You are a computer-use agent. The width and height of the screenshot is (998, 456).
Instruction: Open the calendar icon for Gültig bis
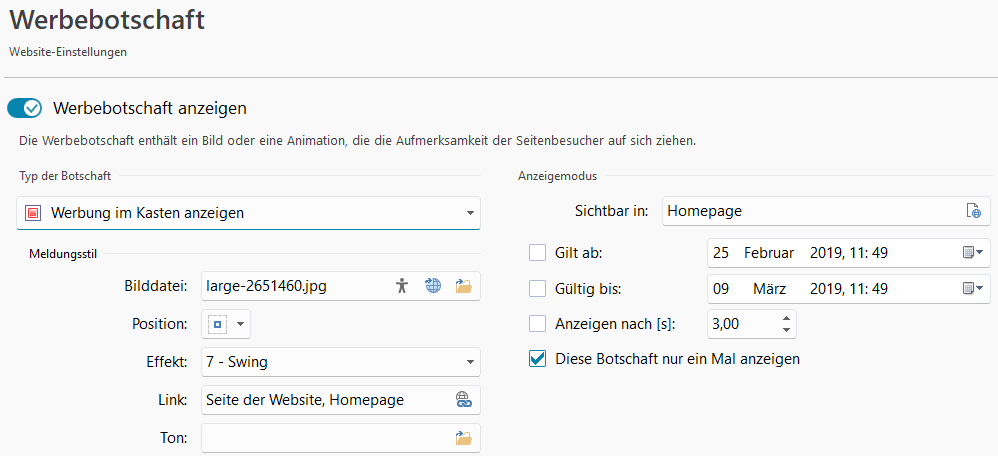point(973,289)
